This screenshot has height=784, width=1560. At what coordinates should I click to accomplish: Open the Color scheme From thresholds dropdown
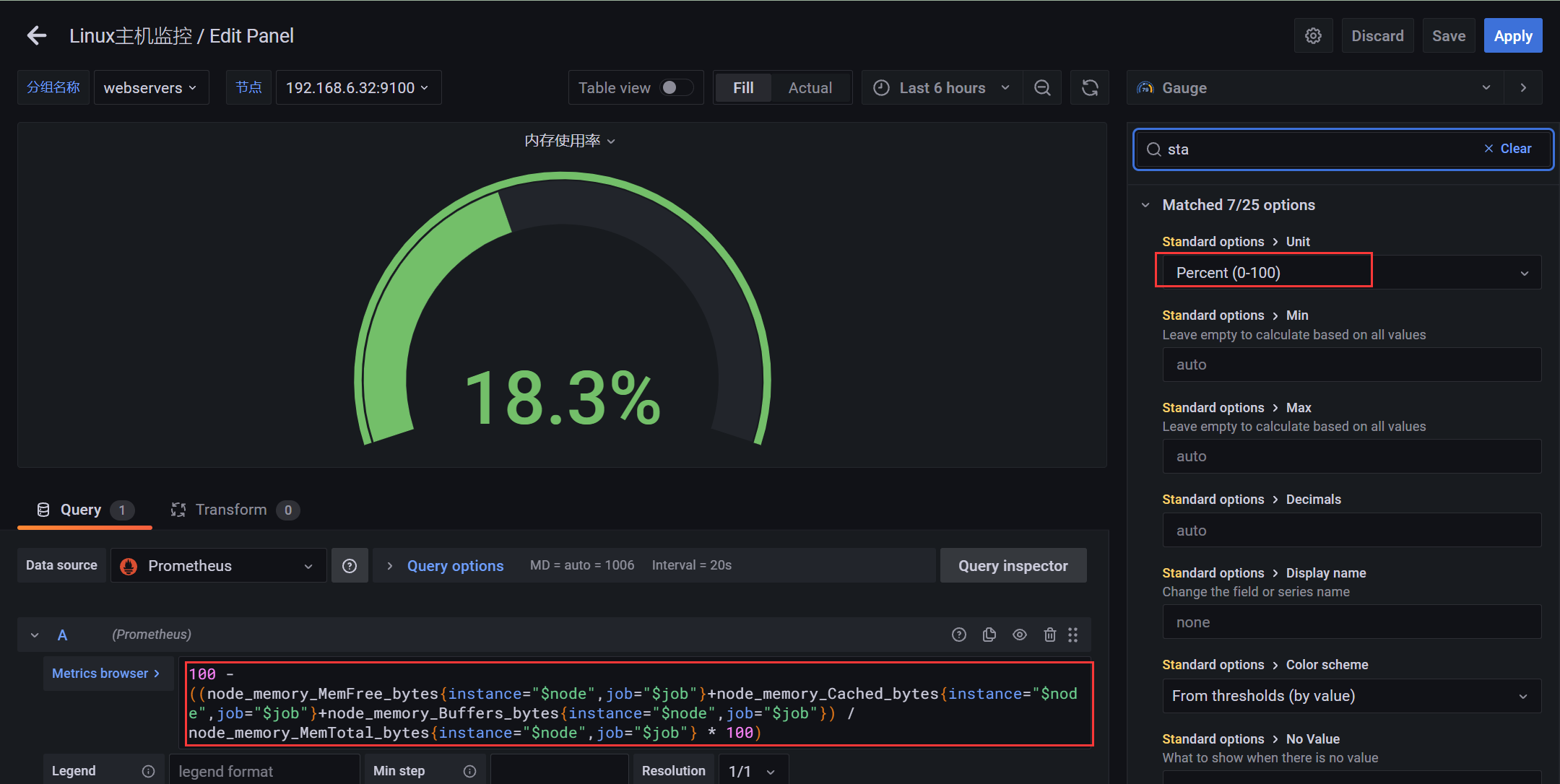click(1351, 696)
